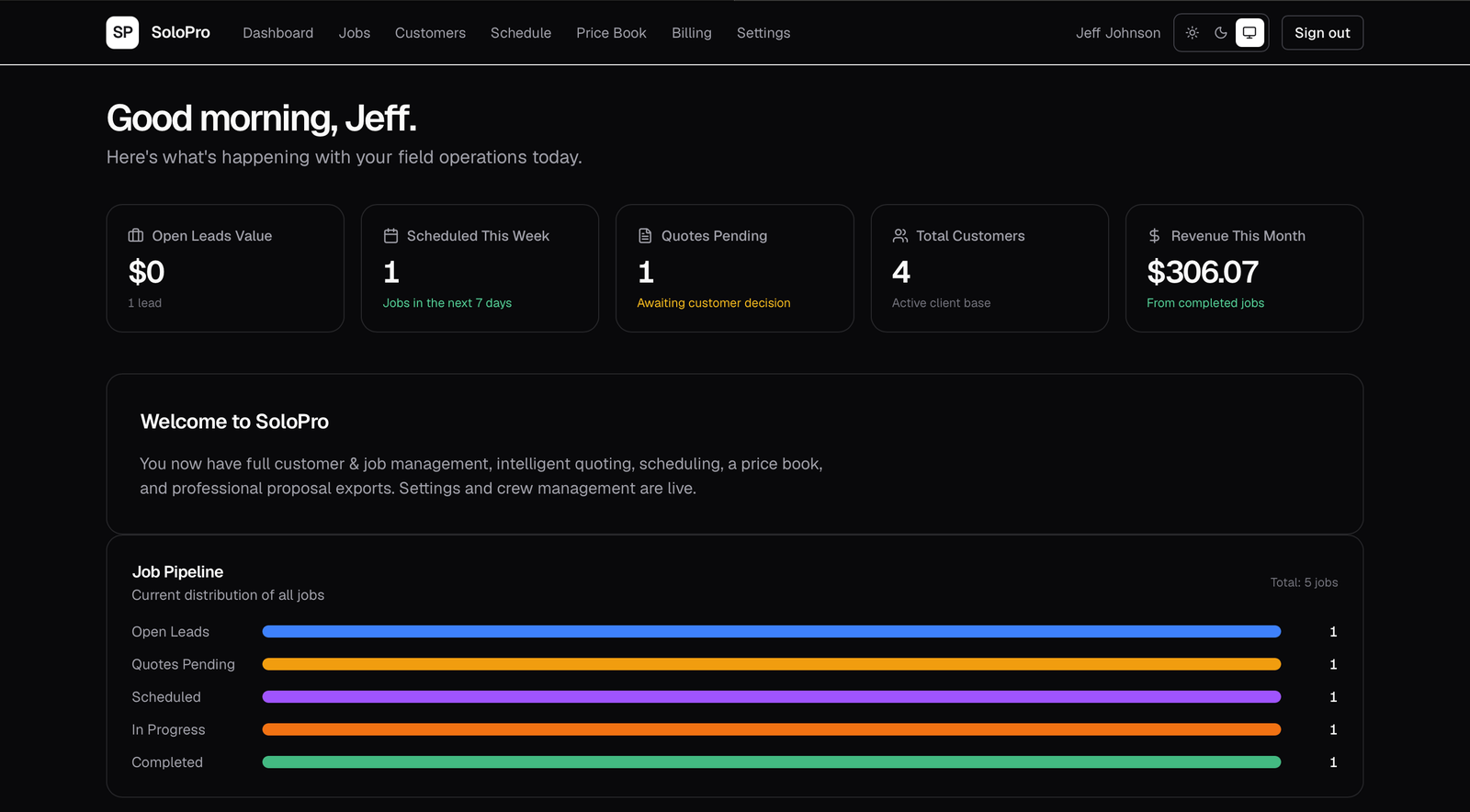Select the blue Open Leads pipeline bar
Image resolution: width=1470 pixels, height=812 pixels.
tap(772, 632)
